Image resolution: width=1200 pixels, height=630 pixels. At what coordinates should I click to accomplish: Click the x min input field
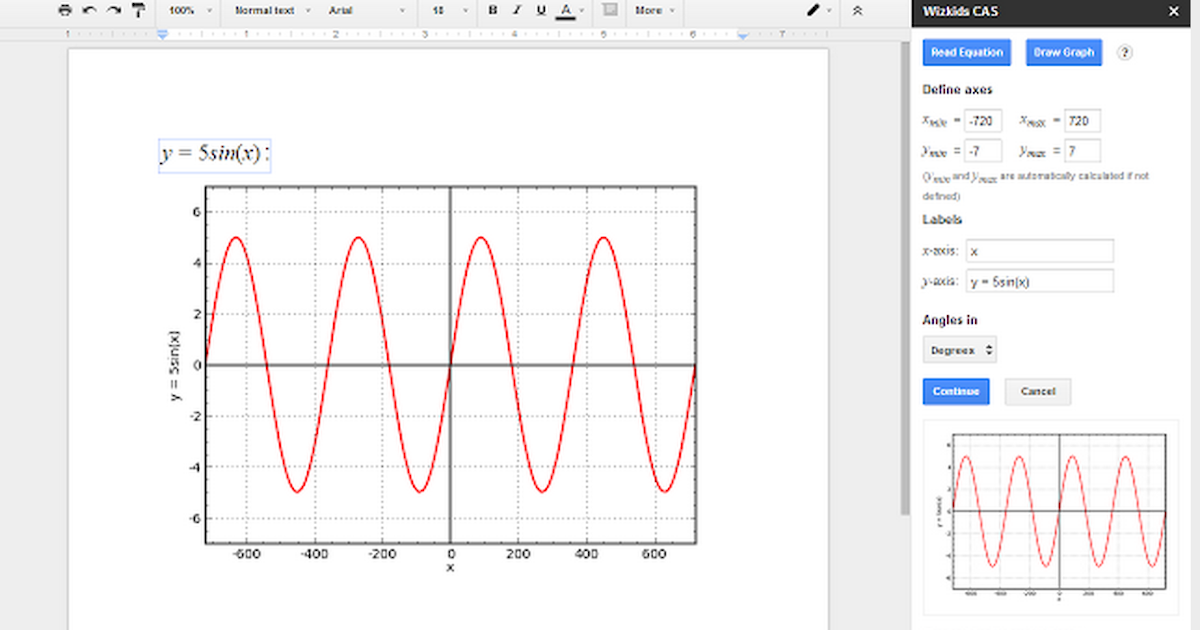(984, 121)
